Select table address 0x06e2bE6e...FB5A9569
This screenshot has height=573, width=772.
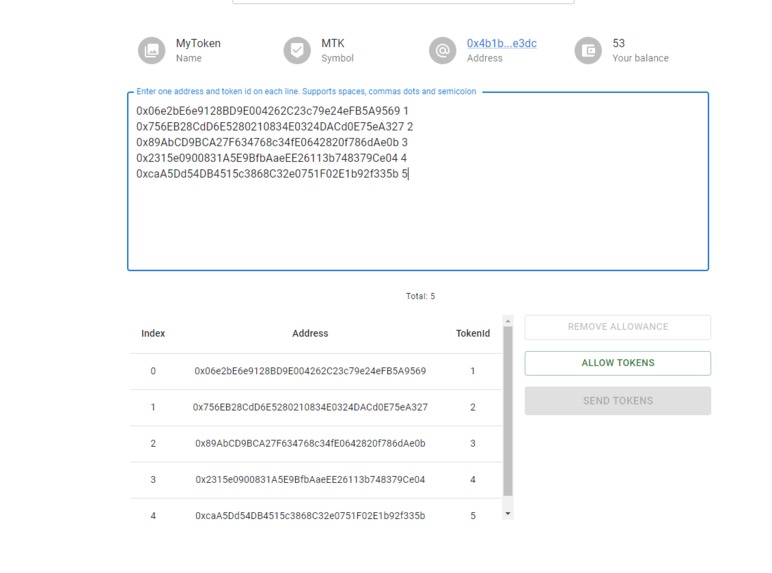click(x=310, y=371)
